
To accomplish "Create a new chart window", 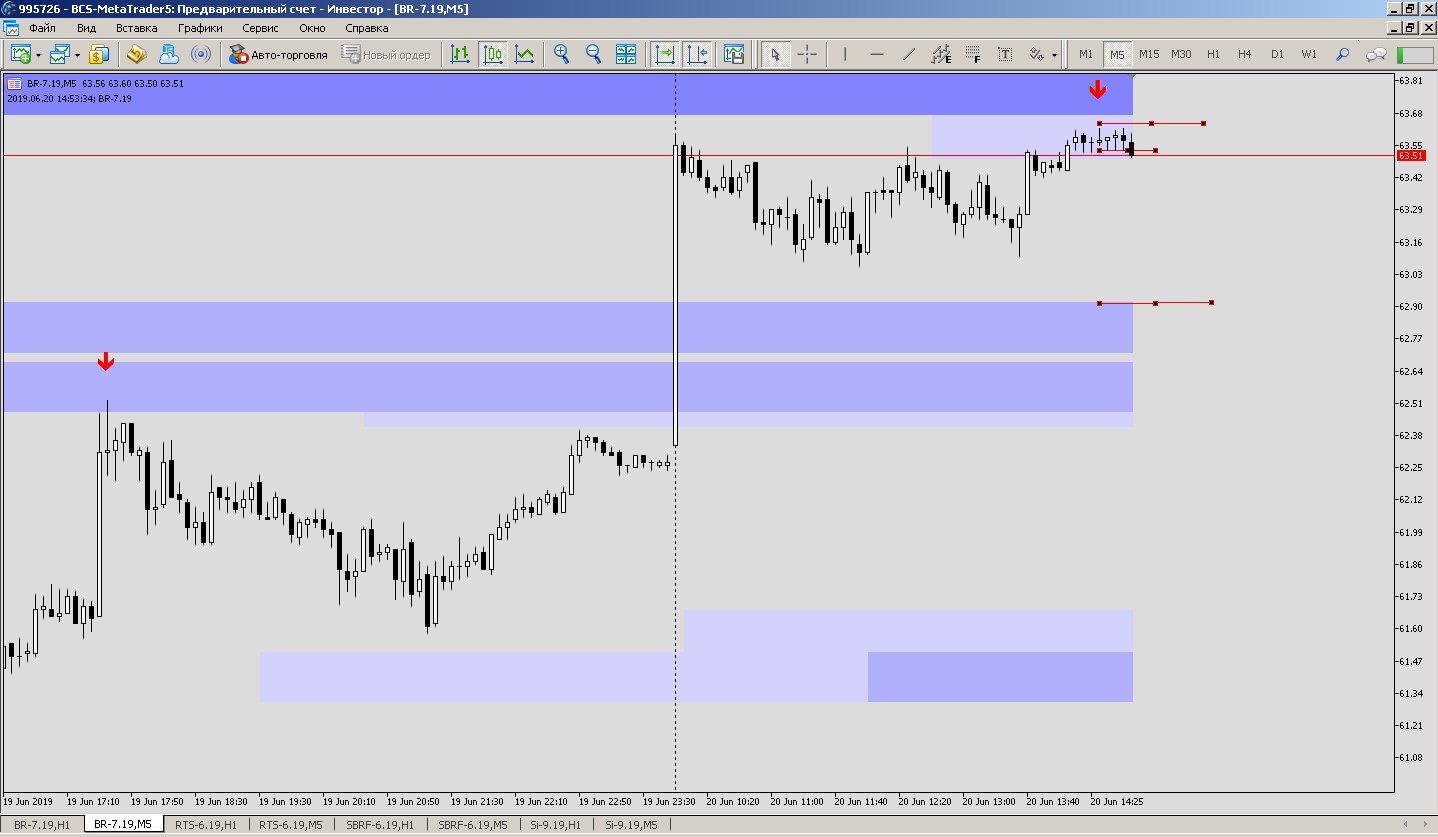I will click(x=20, y=54).
